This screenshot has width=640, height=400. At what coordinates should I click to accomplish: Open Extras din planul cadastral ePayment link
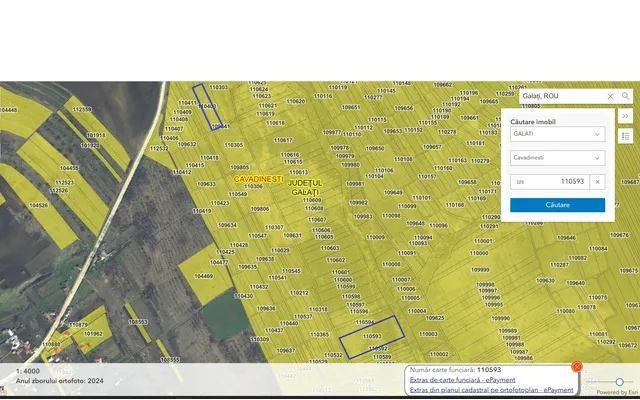point(491,390)
